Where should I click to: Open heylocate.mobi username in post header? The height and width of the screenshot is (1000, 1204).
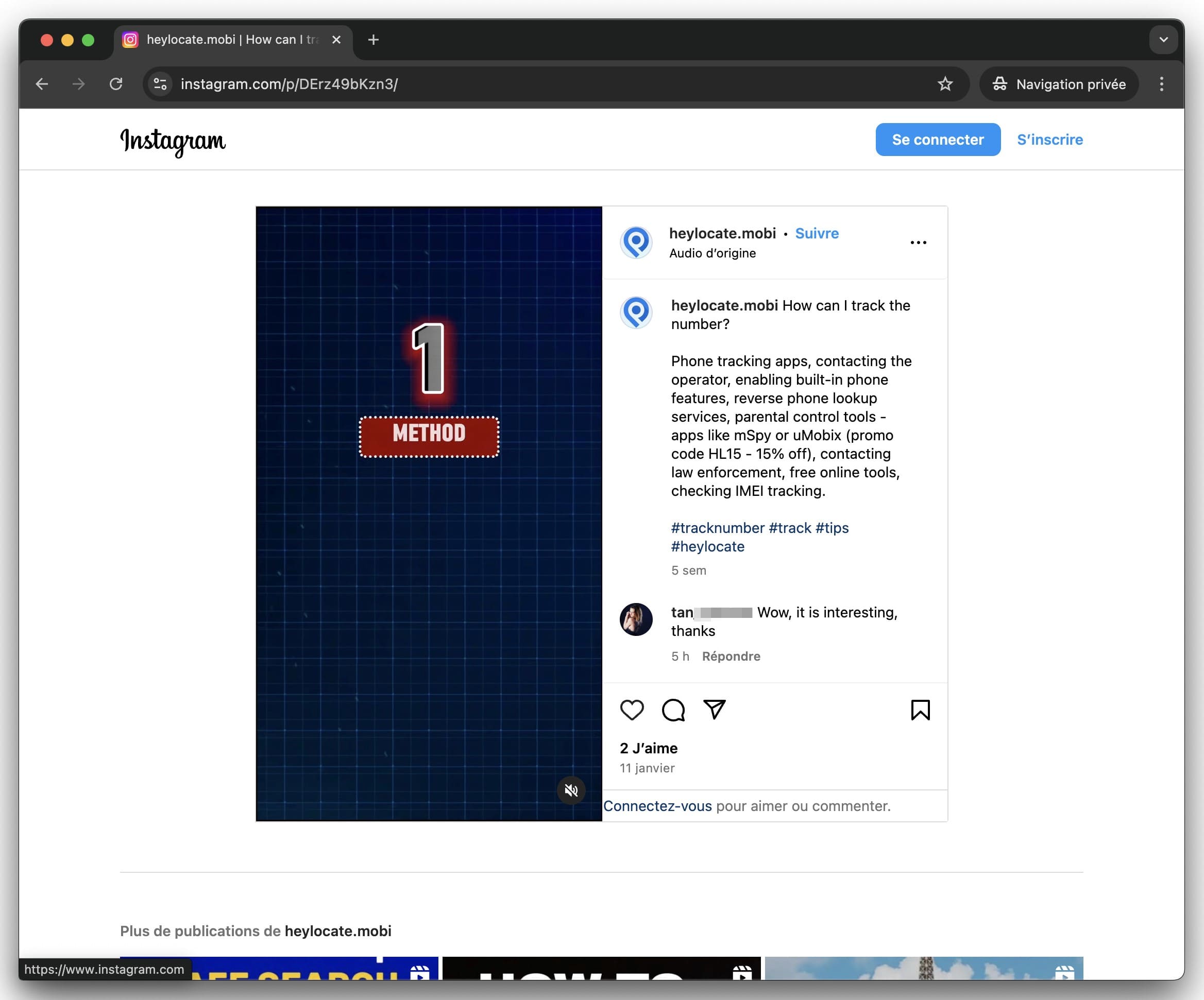(x=722, y=233)
